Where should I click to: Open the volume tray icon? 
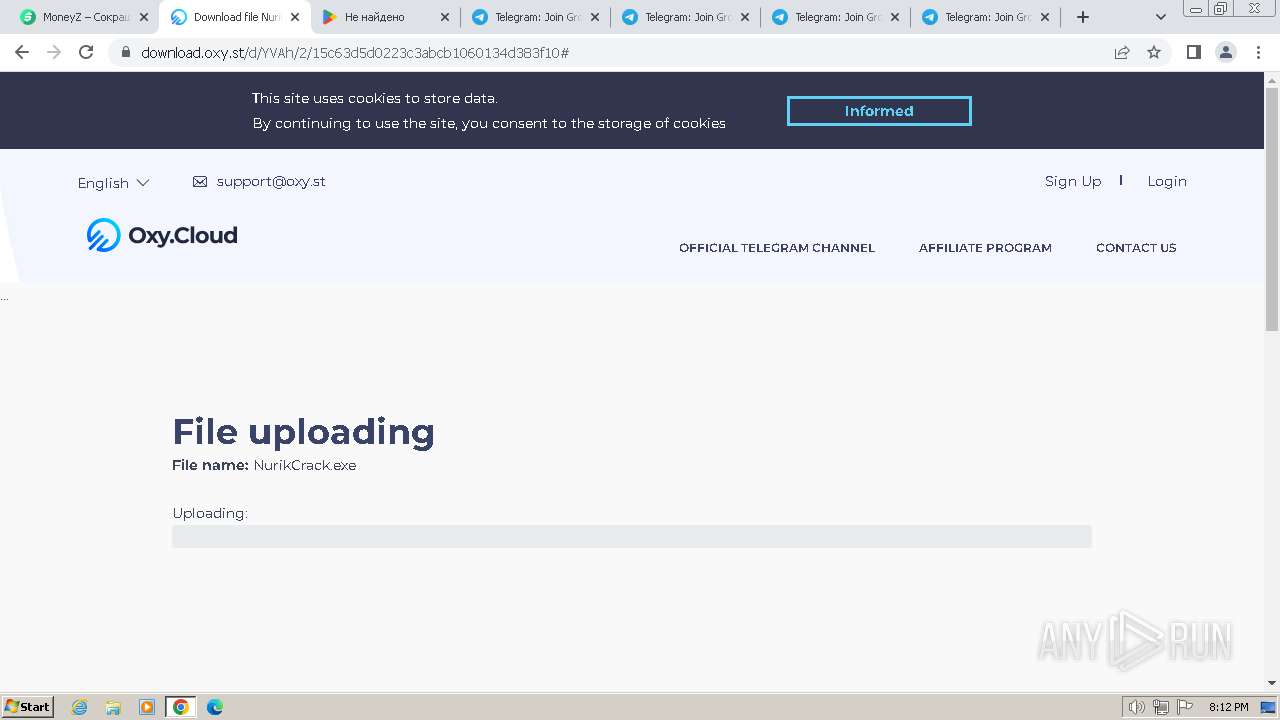[x=1136, y=707]
